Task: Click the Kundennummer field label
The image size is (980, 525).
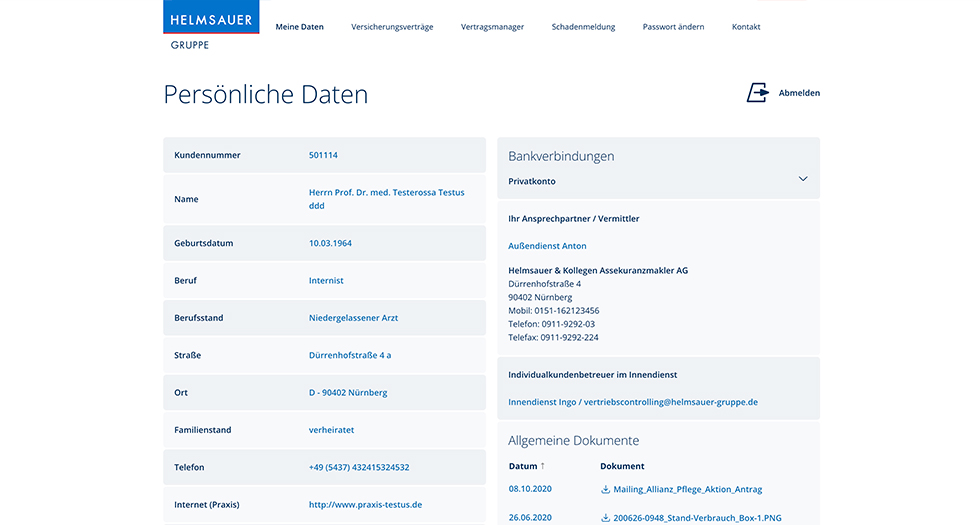Action: pyautogui.click(x=208, y=155)
